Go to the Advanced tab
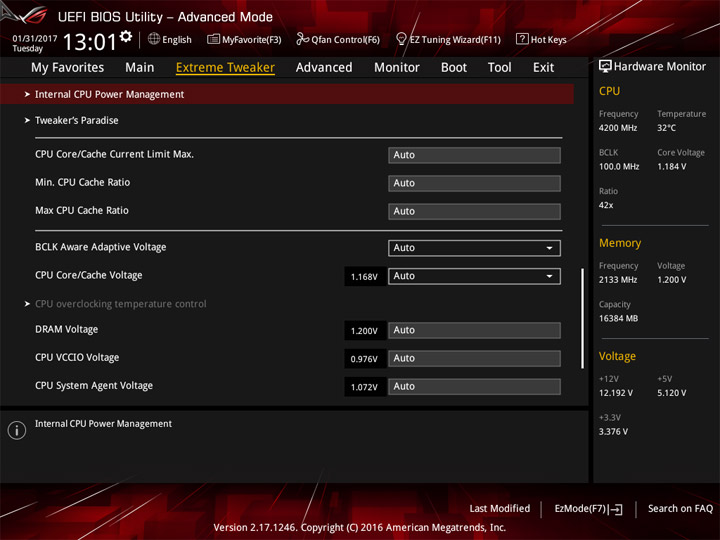 coord(324,68)
